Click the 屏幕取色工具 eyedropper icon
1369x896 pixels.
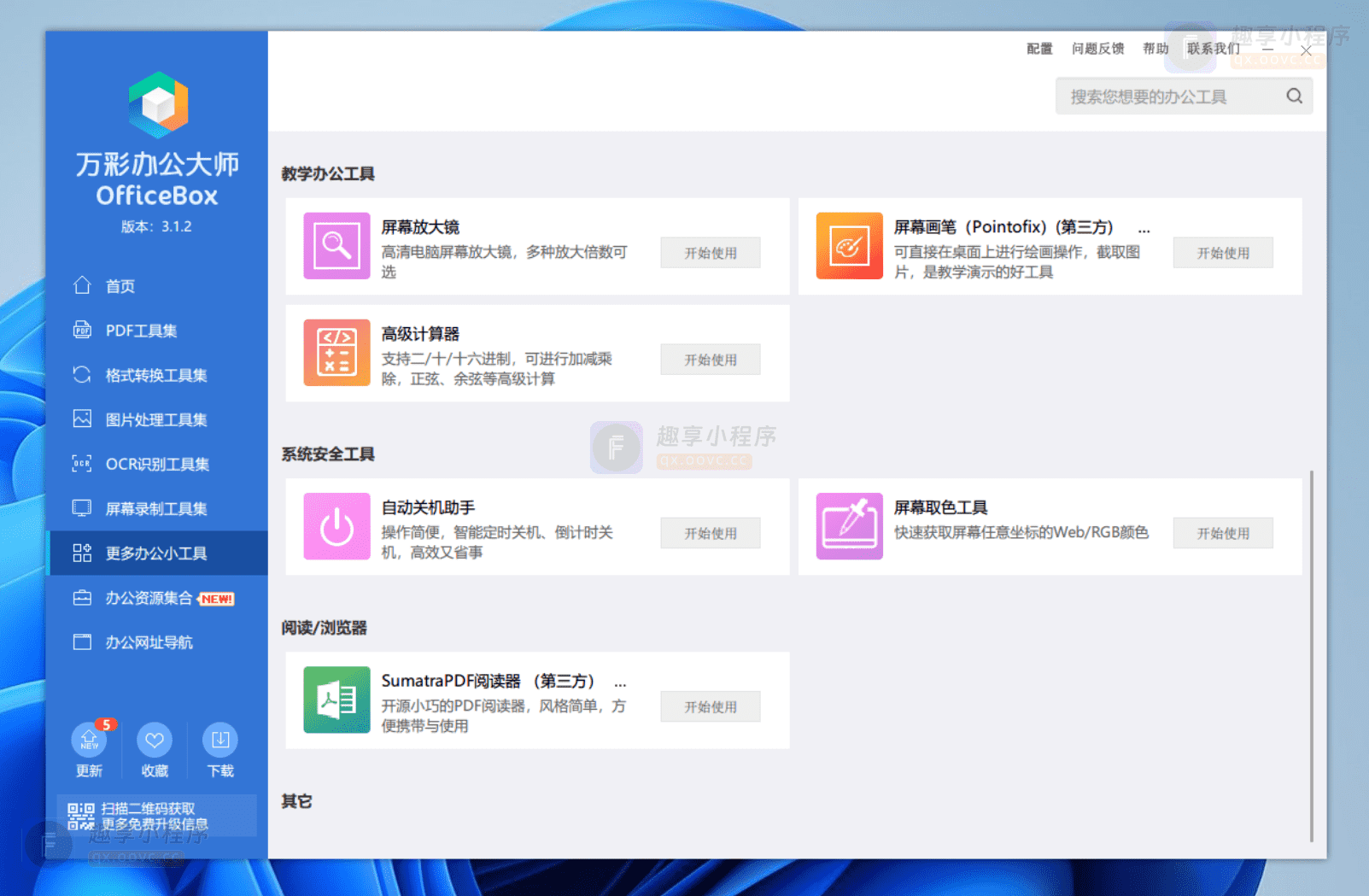point(849,526)
